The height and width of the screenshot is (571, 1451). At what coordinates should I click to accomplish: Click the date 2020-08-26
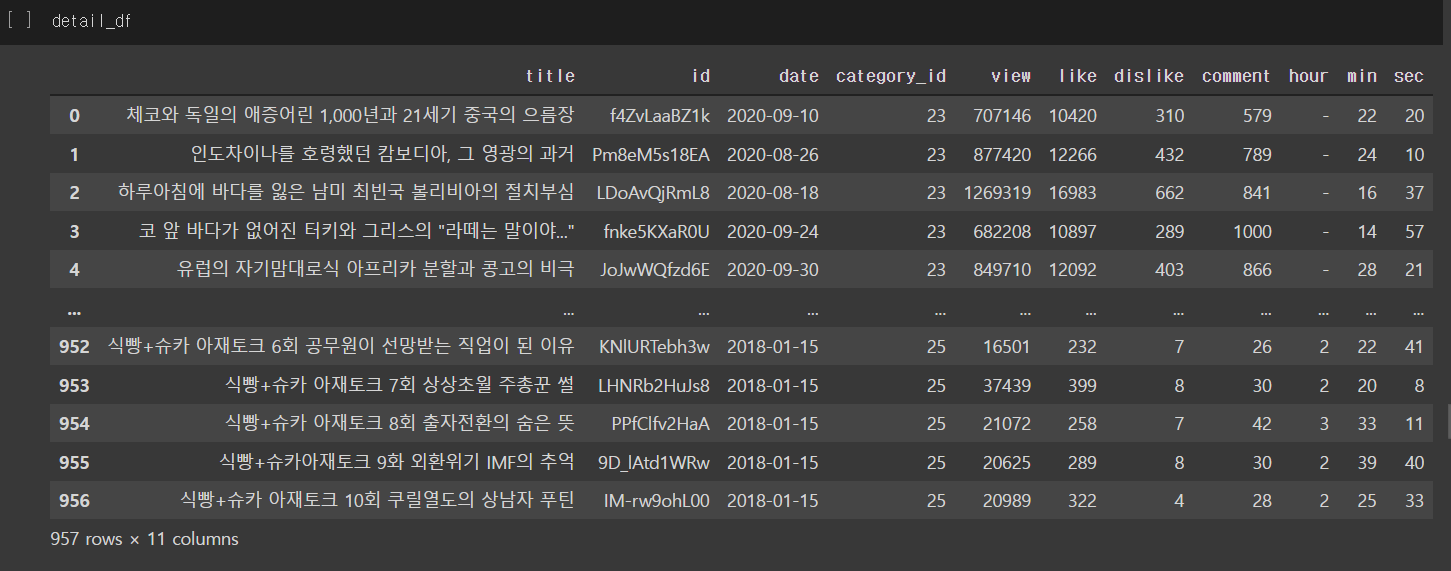point(773,154)
